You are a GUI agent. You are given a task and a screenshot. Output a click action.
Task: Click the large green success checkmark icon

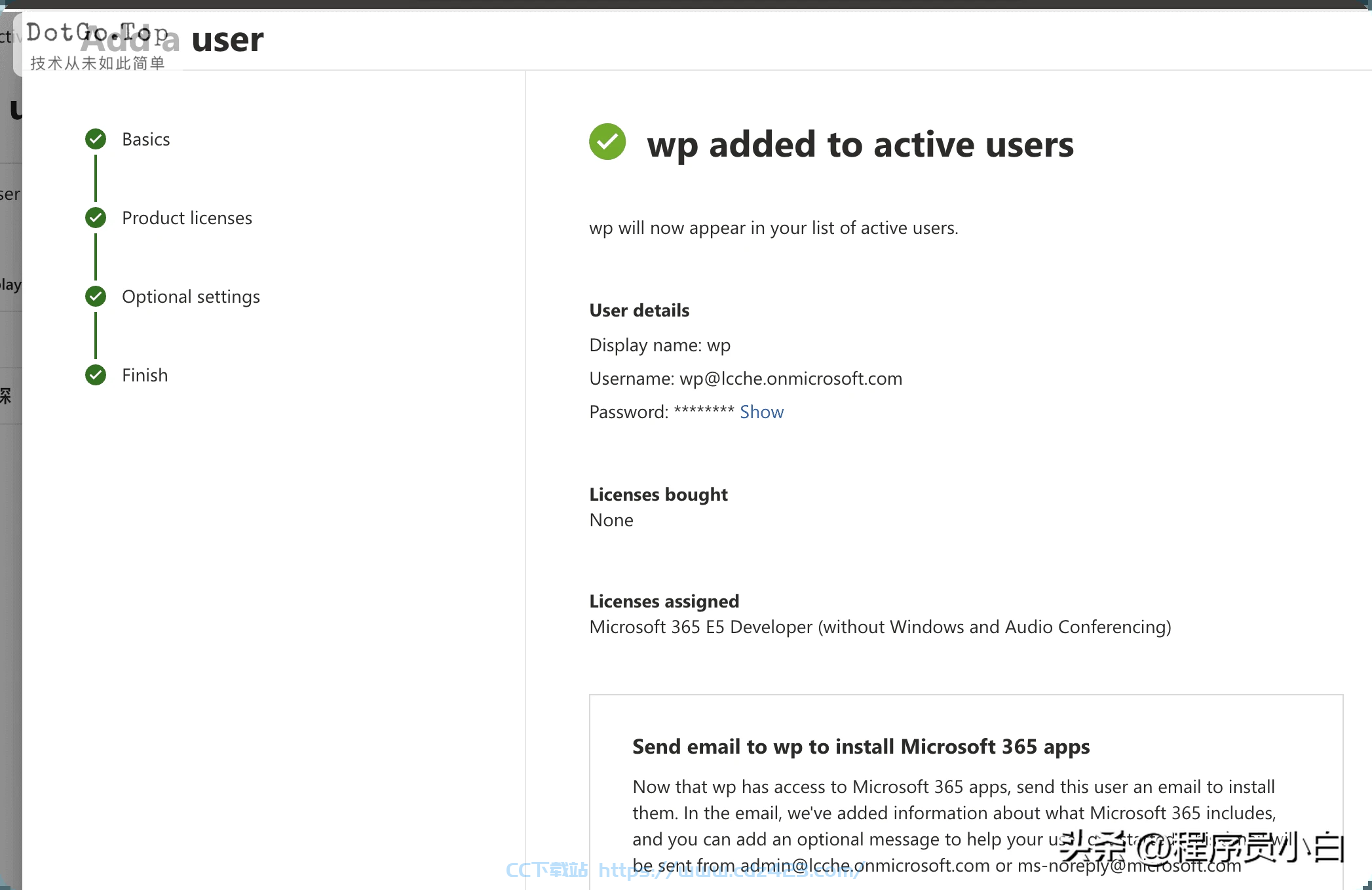607,142
